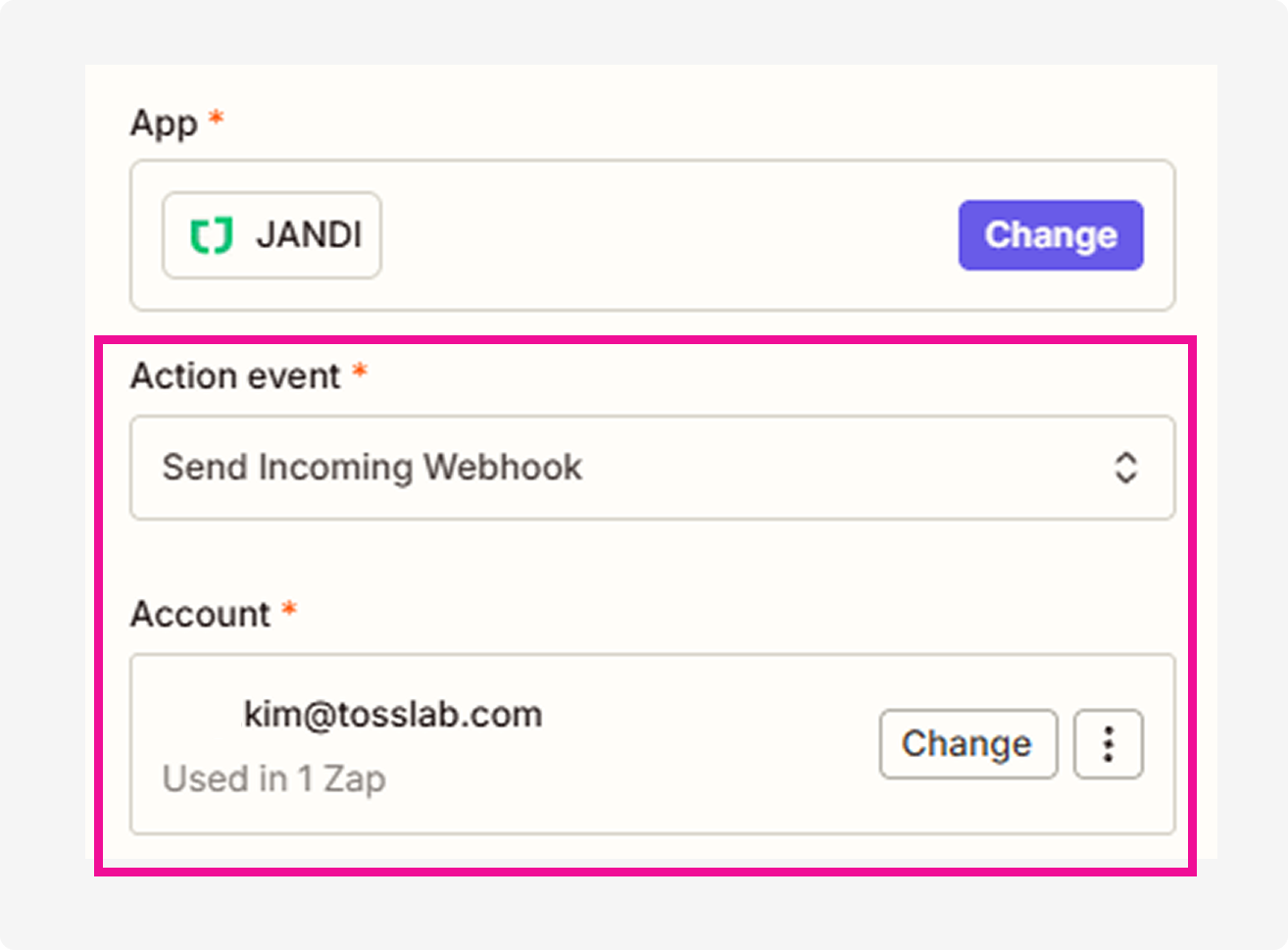Open the three-dot account options menu
Image resolution: width=1288 pixels, height=950 pixels.
click(1108, 744)
